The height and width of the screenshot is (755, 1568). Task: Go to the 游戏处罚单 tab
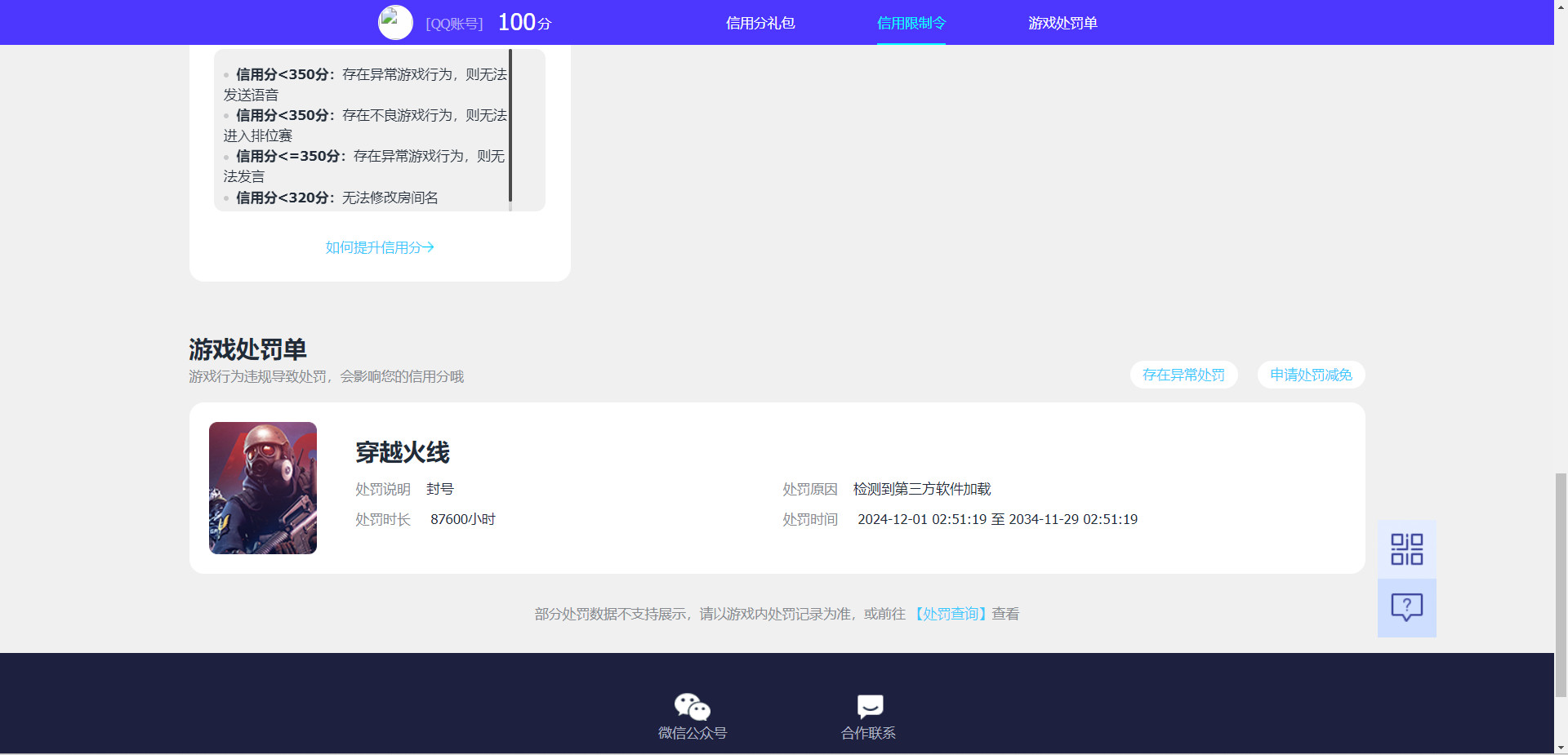pos(1062,23)
